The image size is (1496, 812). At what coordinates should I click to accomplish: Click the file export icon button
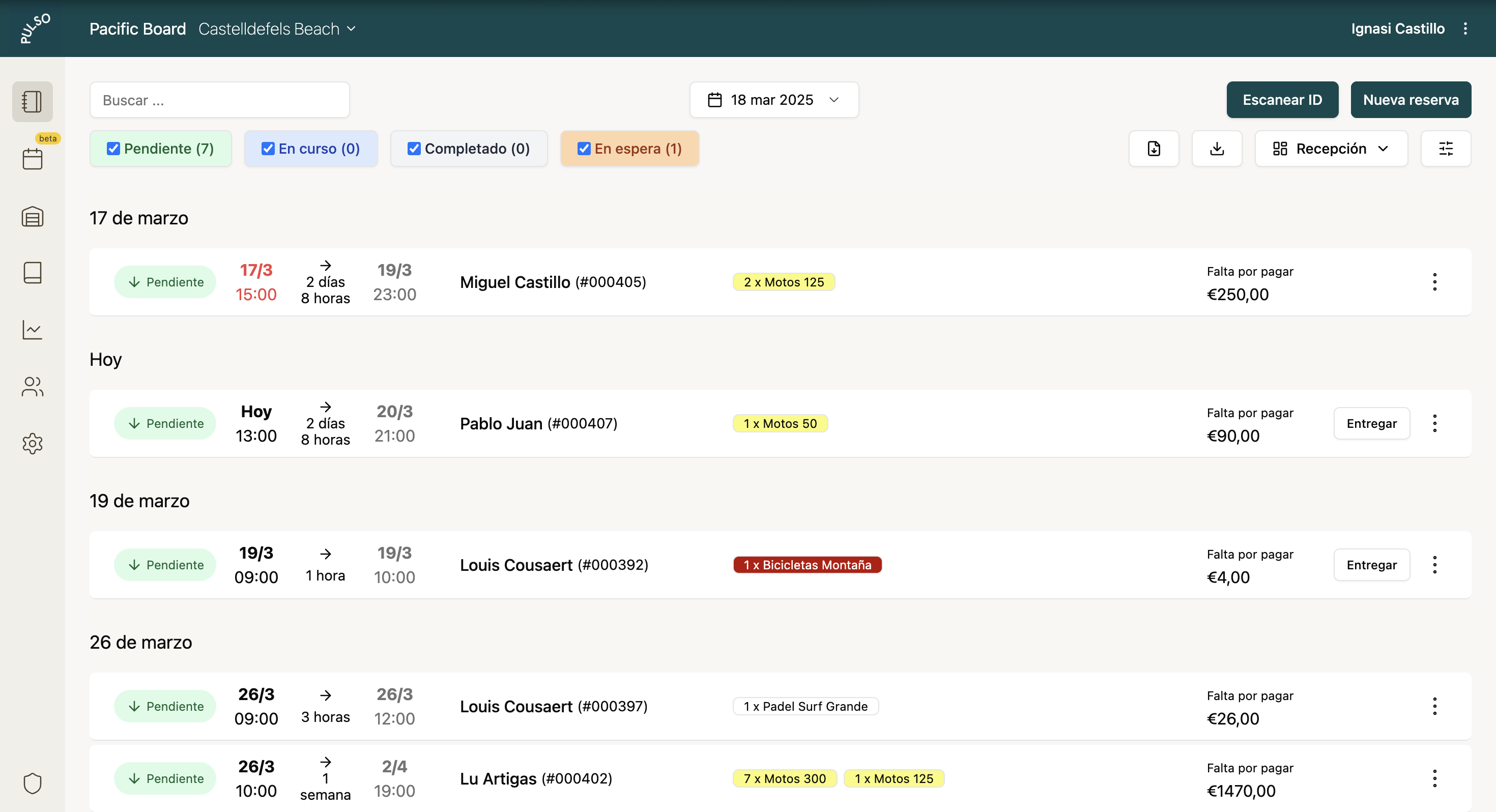click(x=1154, y=149)
